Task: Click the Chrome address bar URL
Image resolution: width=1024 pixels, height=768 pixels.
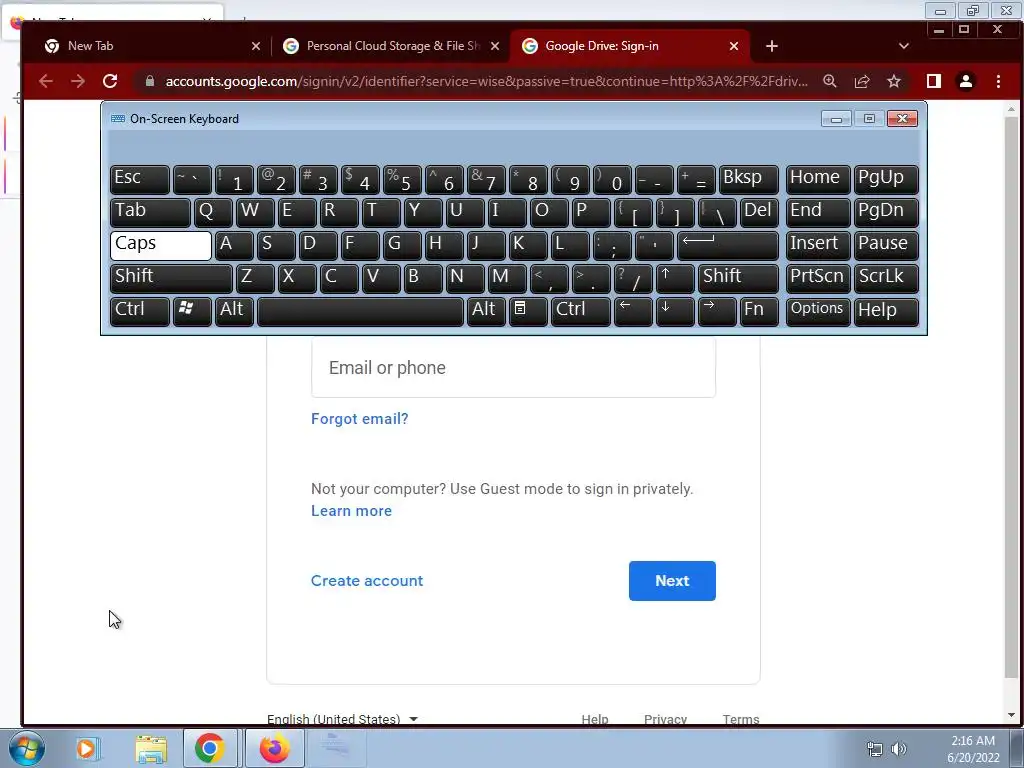Action: 486,81
